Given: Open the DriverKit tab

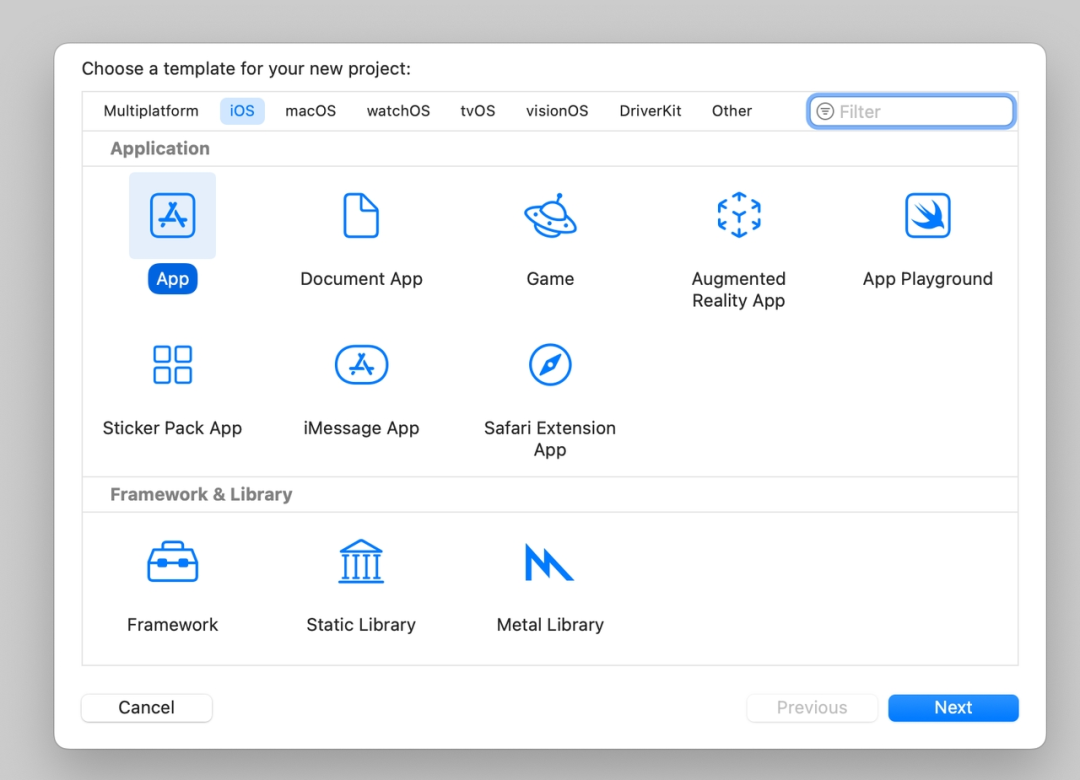Looking at the screenshot, I should (650, 111).
